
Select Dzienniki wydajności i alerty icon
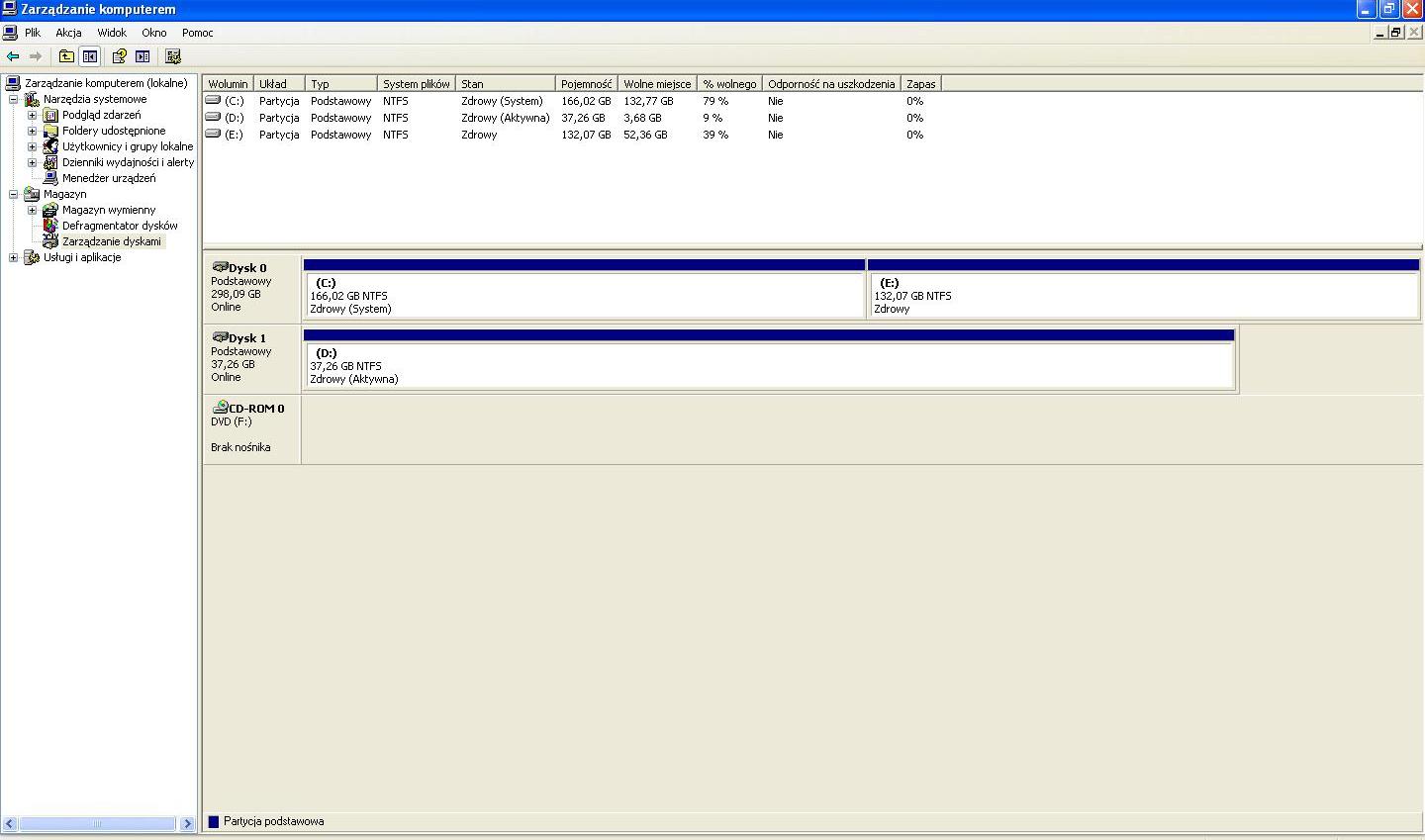[50, 162]
